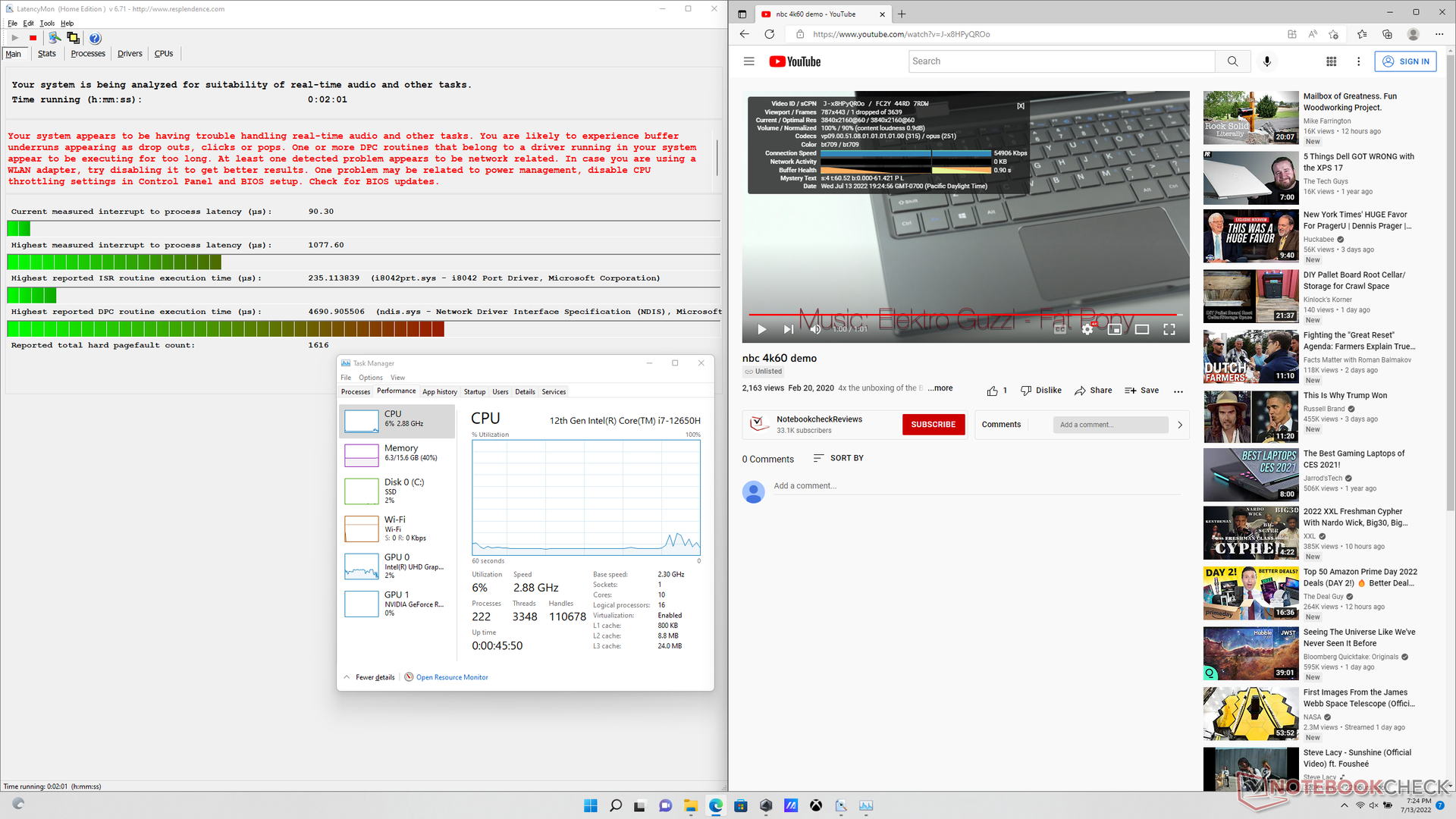The width and height of the screenshot is (1456, 819).
Task: Show hidden tray icons chevron
Action: tap(1344, 805)
